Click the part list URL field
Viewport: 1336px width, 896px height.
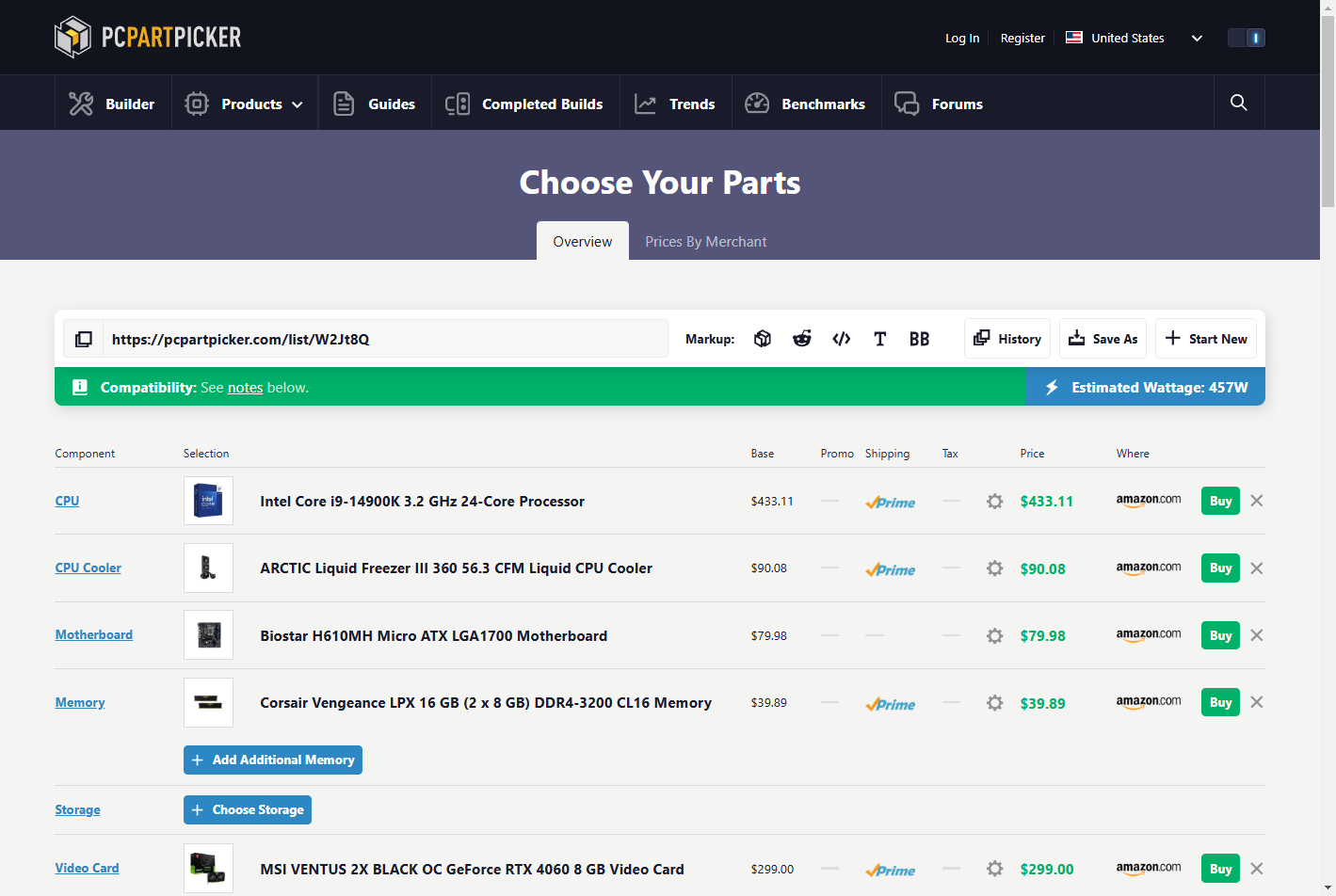[384, 339]
